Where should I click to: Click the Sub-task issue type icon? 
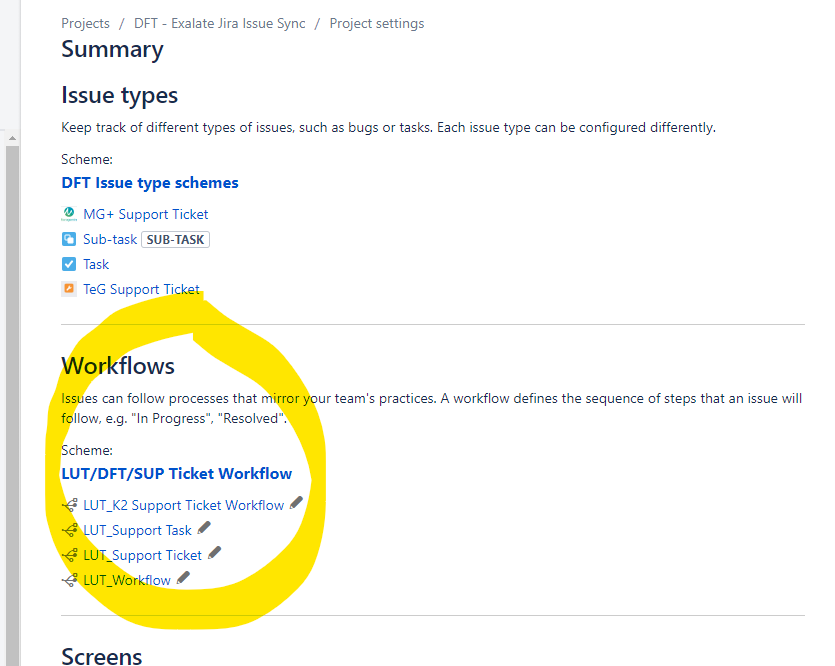[69, 239]
